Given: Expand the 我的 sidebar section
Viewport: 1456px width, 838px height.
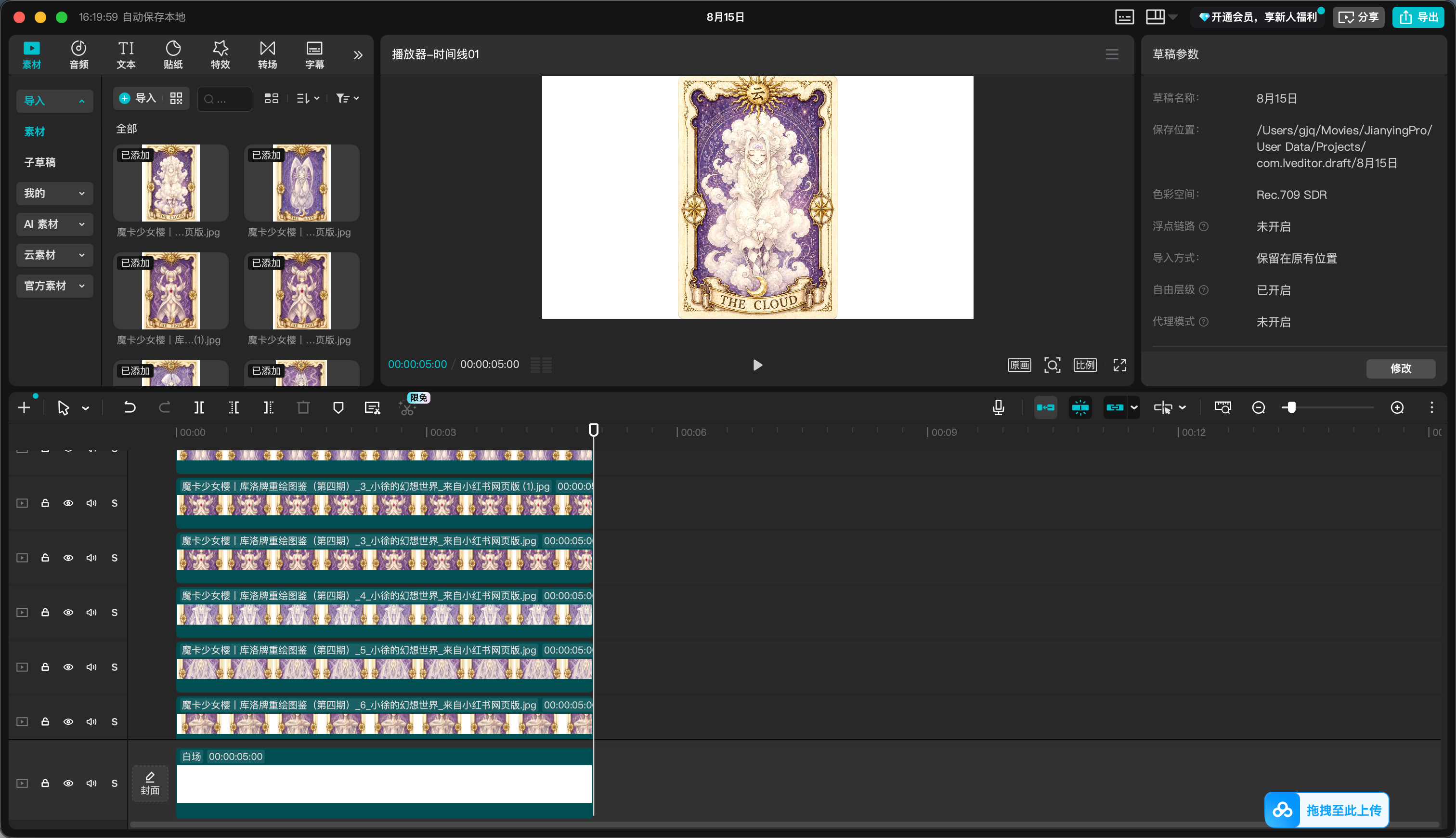Looking at the screenshot, I should [55, 194].
